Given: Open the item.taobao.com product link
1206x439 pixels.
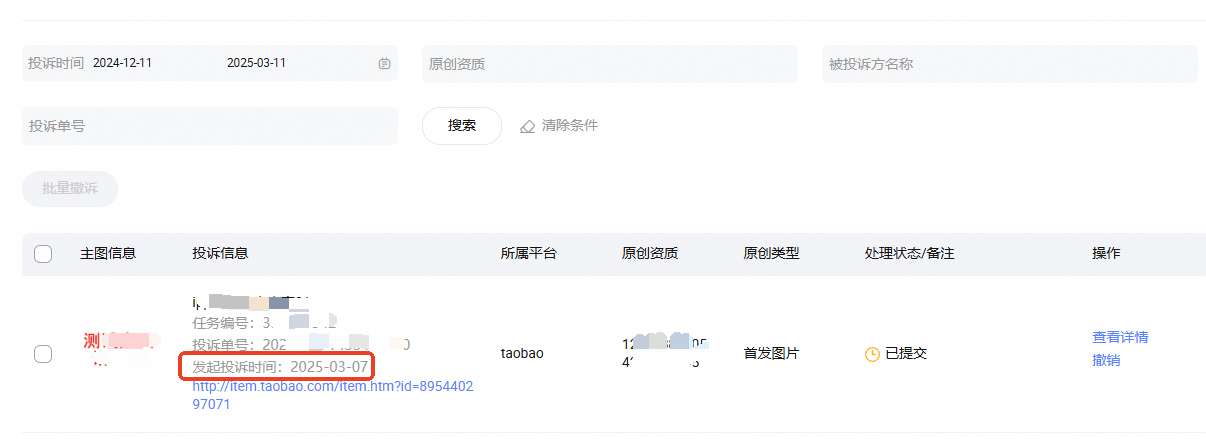Looking at the screenshot, I should pos(333,395).
